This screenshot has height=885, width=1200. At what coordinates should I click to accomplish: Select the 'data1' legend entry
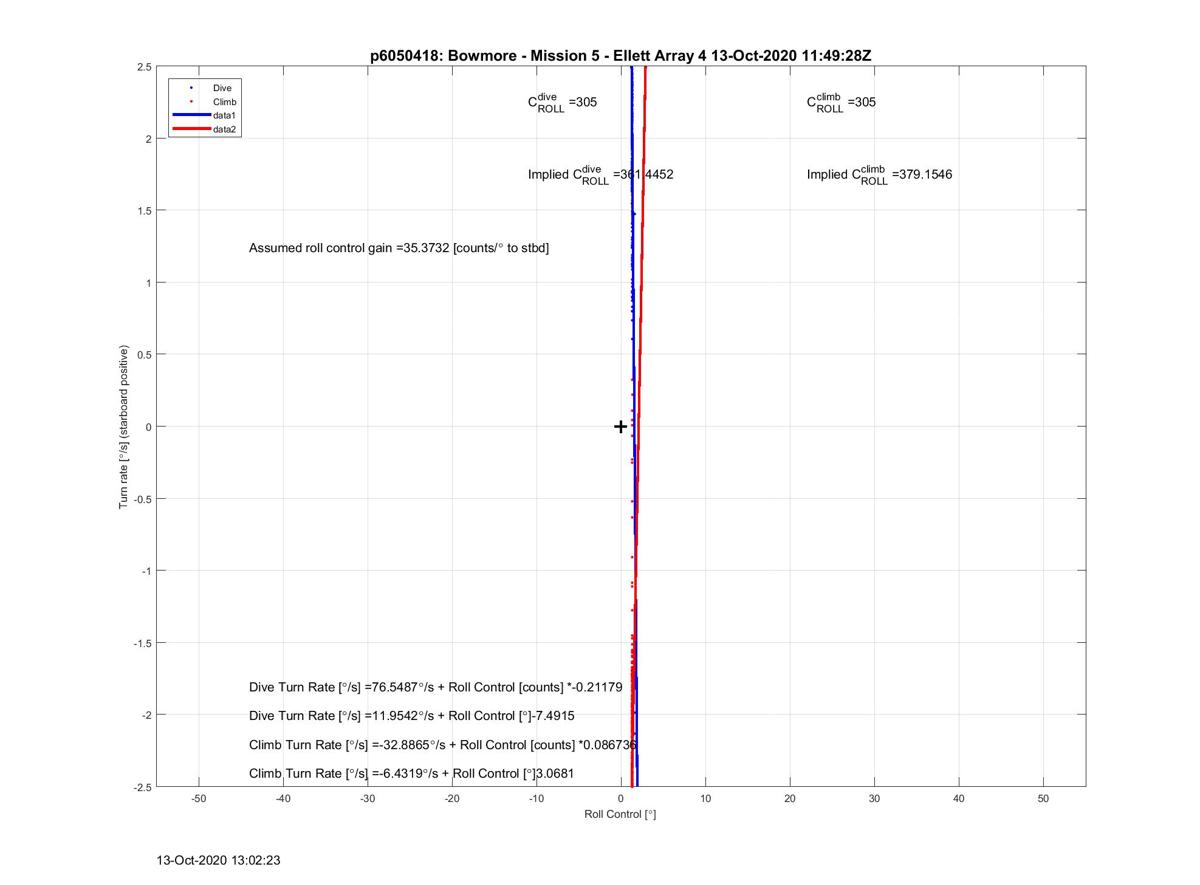click(x=224, y=116)
